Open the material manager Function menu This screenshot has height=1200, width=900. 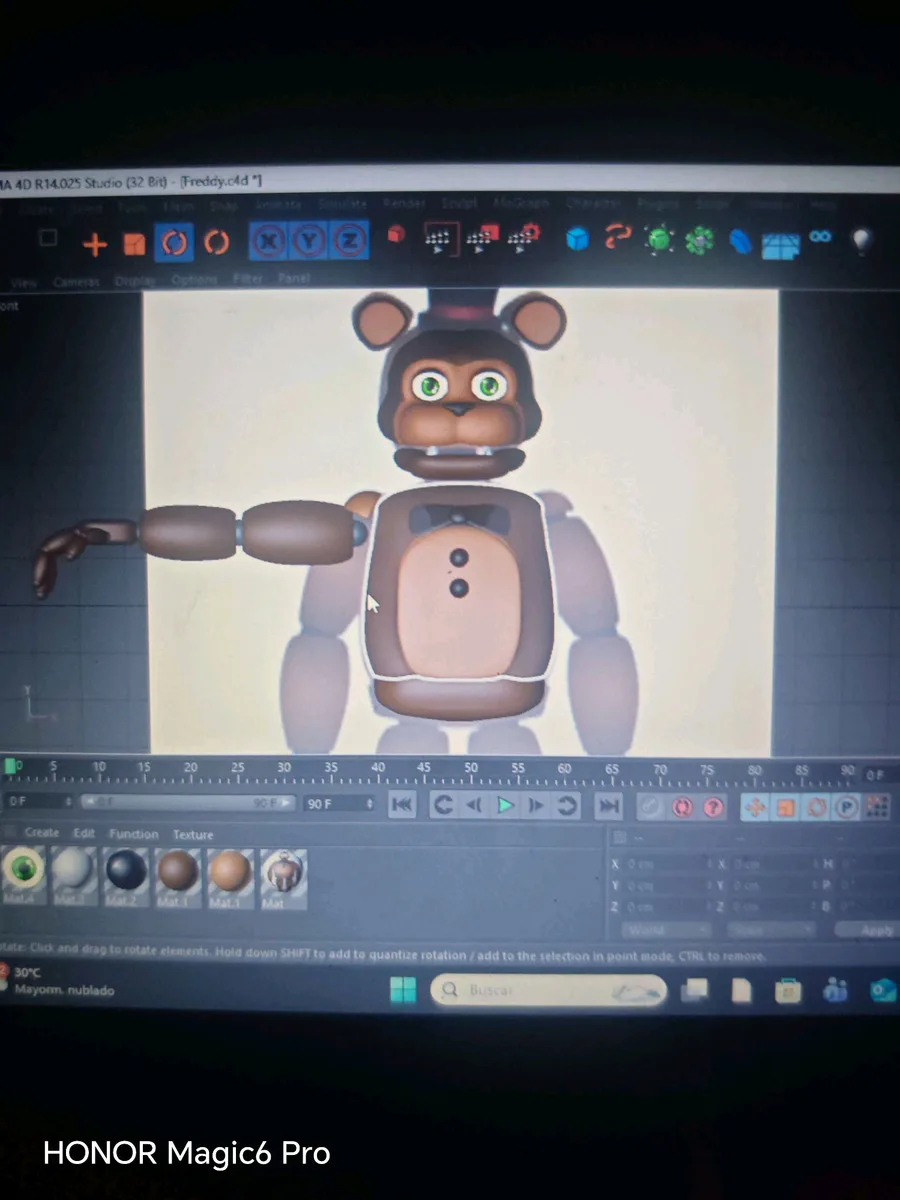click(x=134, y=834)
